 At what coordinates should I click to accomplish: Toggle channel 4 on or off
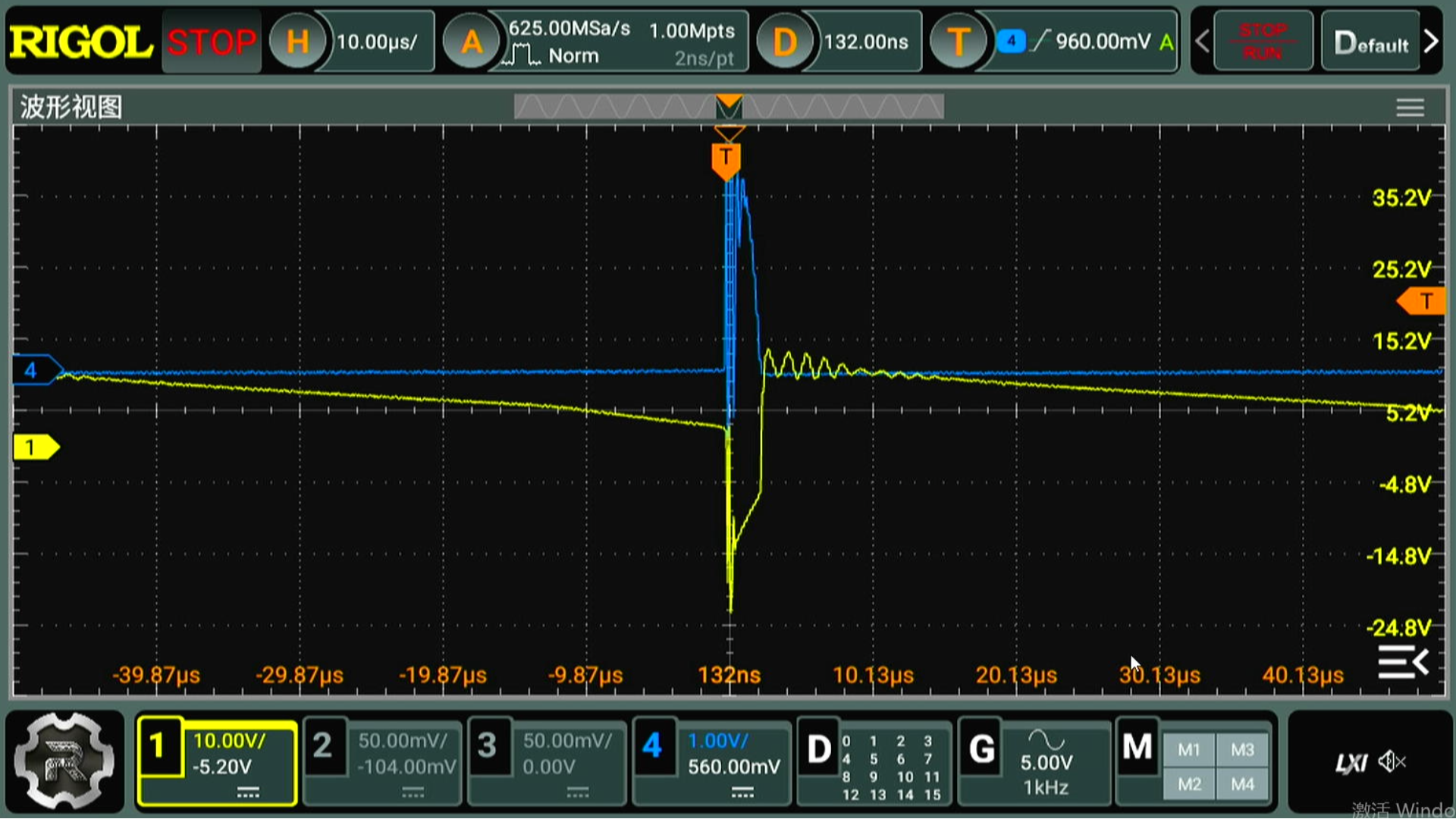tap(652, 746)
